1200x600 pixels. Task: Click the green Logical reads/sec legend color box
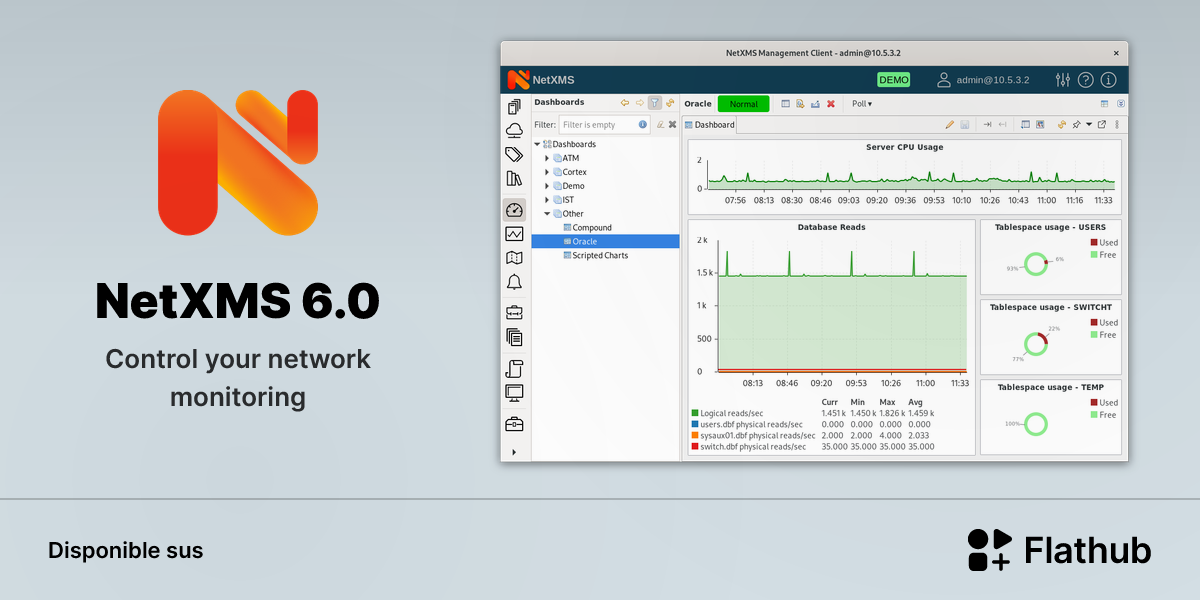(x=695, y=413)
